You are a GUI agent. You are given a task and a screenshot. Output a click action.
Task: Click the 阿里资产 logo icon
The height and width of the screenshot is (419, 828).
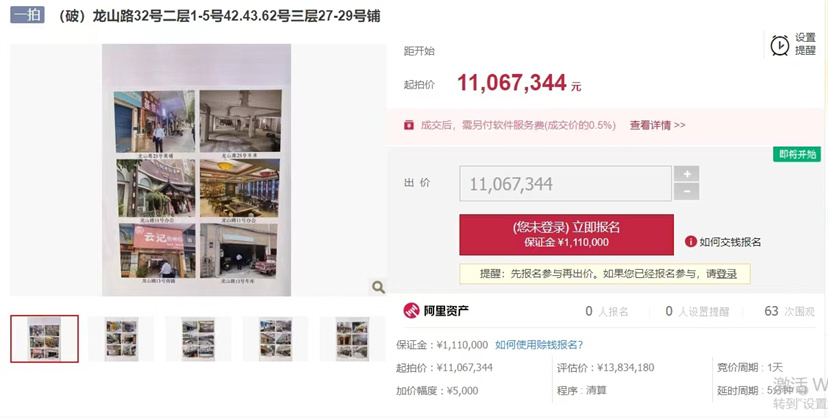[x=411, y=311]
